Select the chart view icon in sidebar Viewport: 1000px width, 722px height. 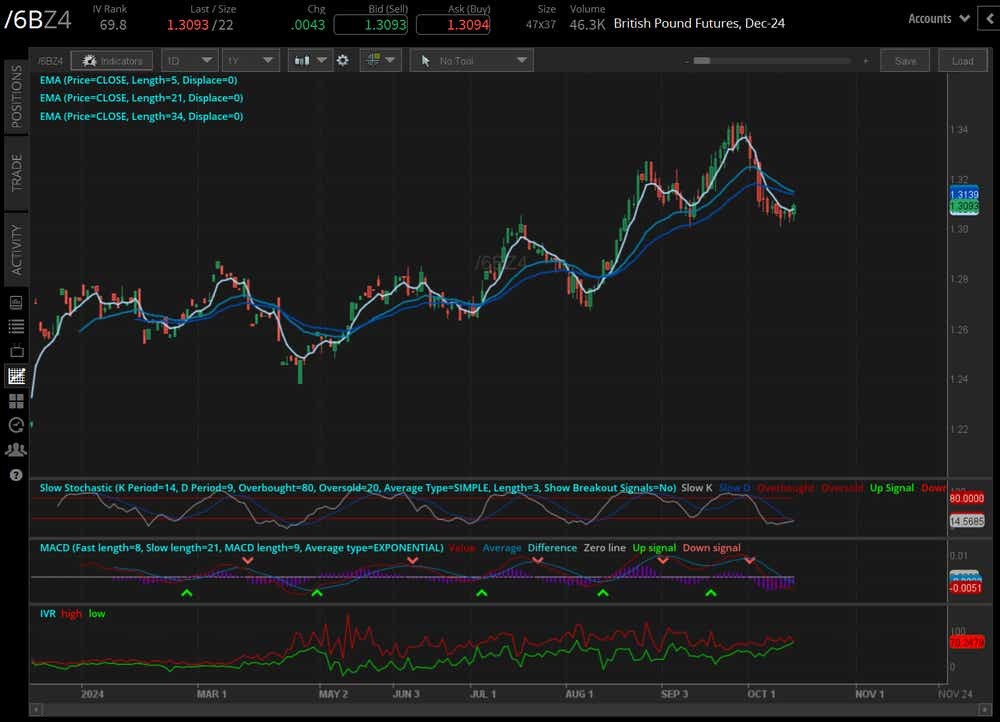coord(16,376)
